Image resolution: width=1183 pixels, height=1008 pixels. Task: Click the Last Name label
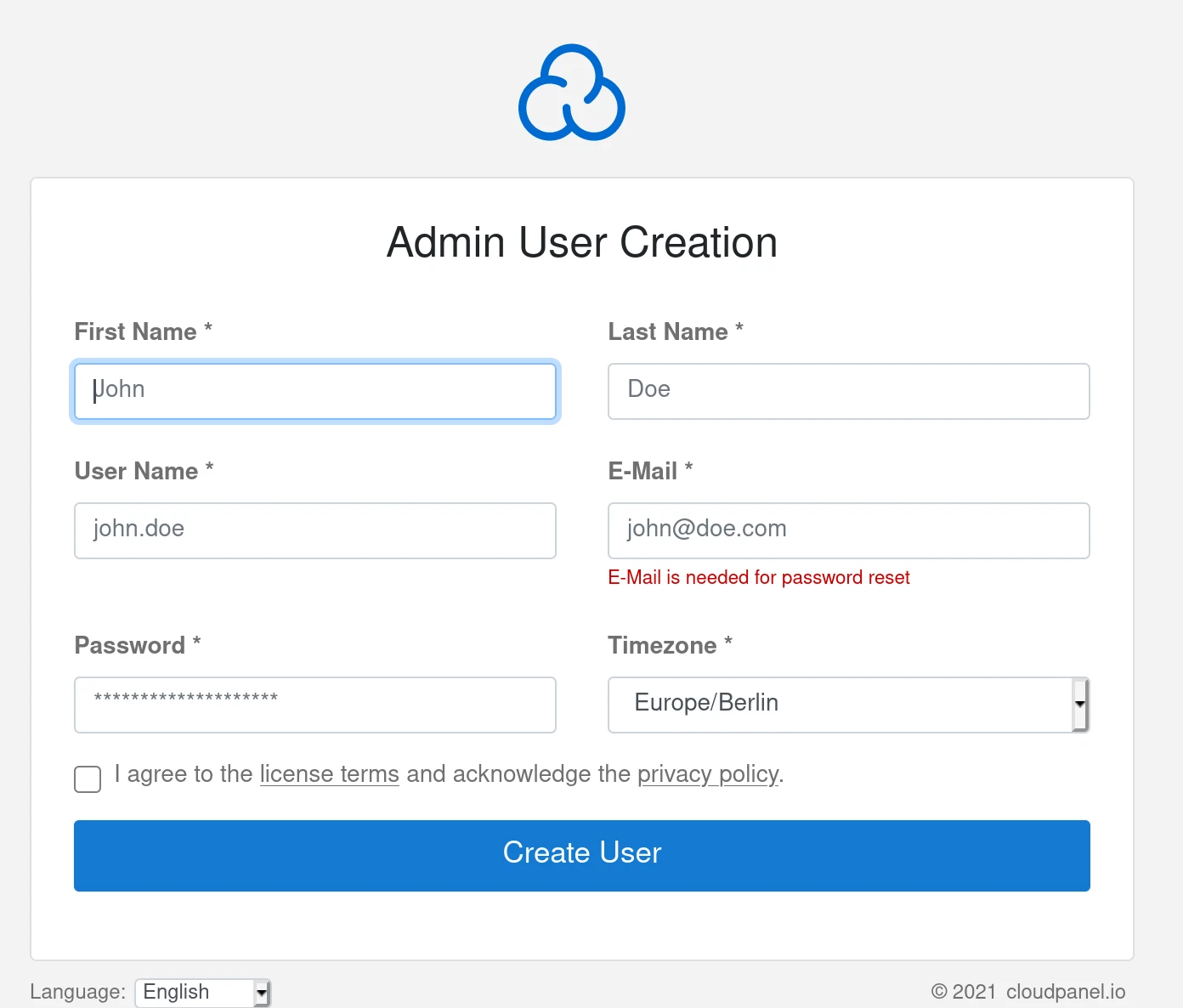click(676, 331)
